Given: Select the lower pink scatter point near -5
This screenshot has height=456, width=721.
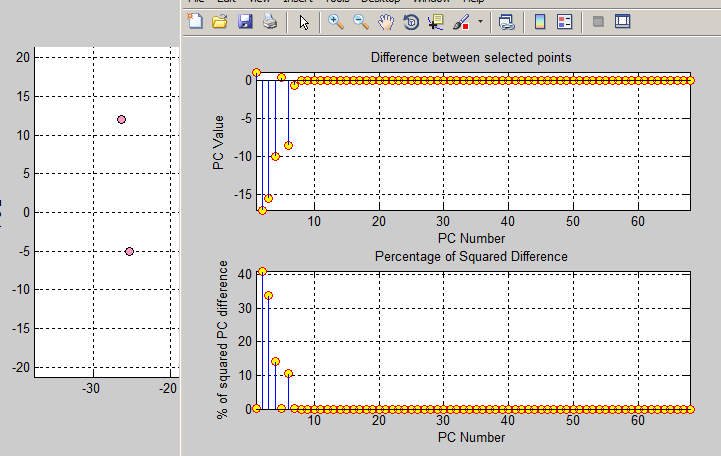Looking at the screenshot, I should (x=130, y=251).
